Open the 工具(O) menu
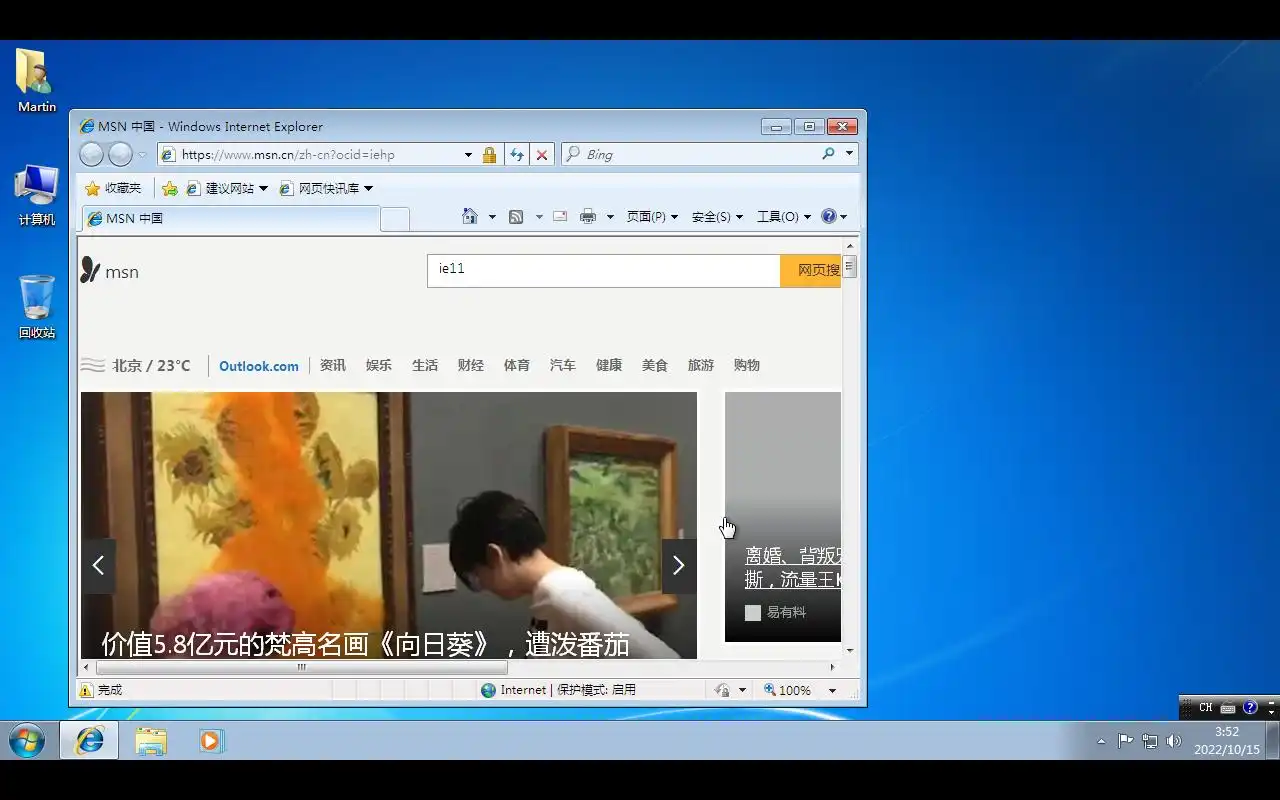 [x=784, y=216]
